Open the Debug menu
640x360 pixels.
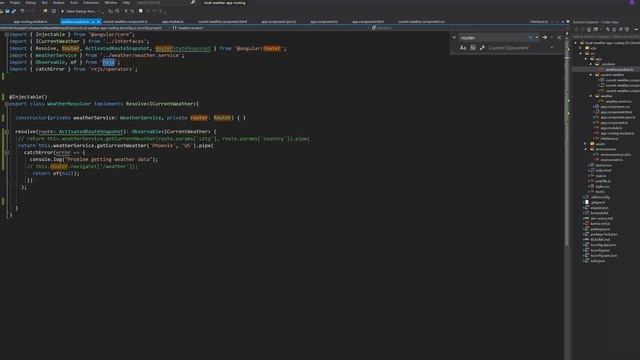pyautogui.click(x=31, y=2)
